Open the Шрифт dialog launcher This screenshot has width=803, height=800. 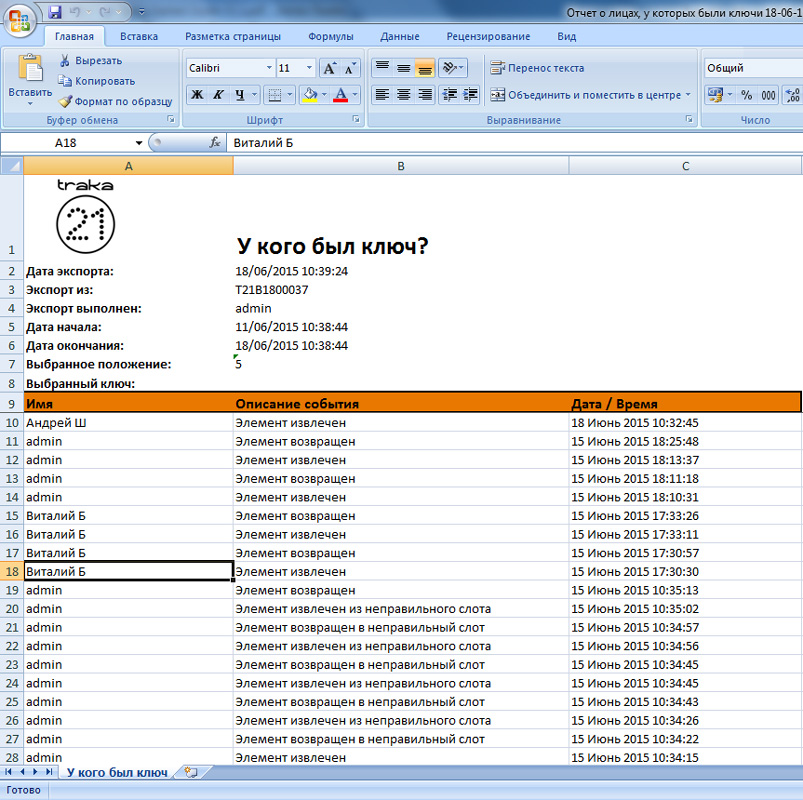356,119
